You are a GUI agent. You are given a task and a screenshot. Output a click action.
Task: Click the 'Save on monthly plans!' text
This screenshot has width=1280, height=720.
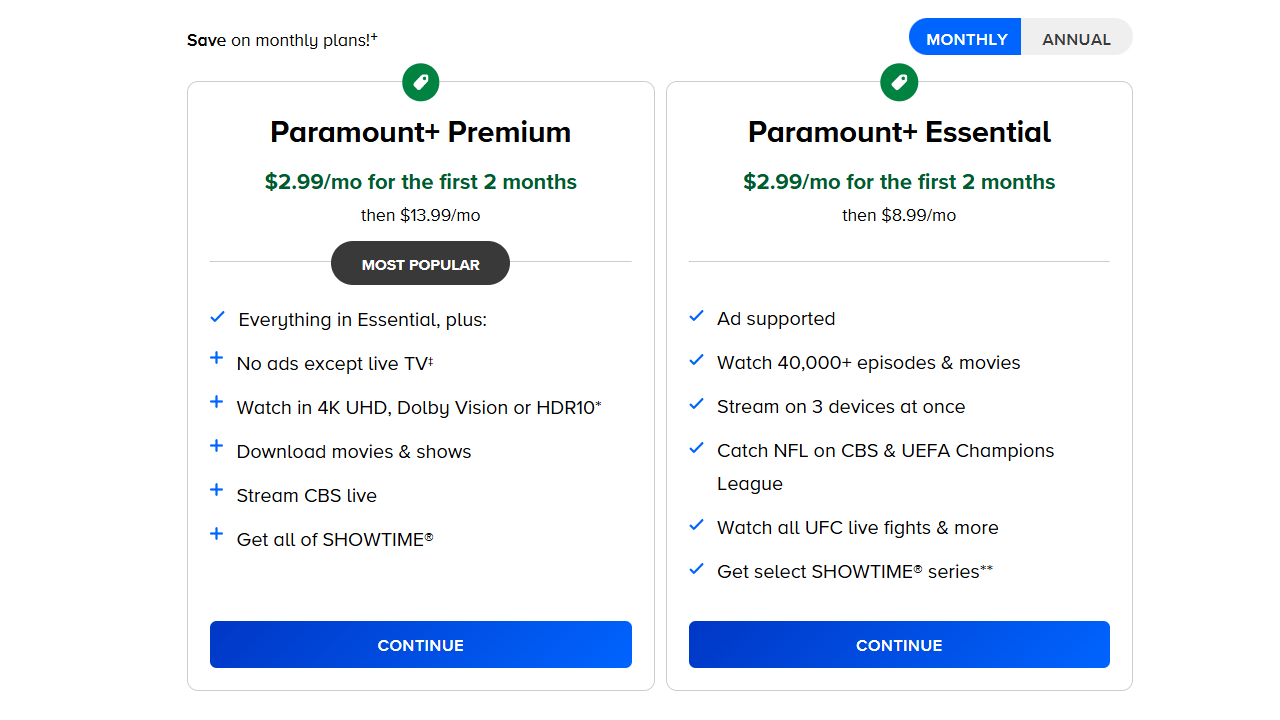point(282,40)
